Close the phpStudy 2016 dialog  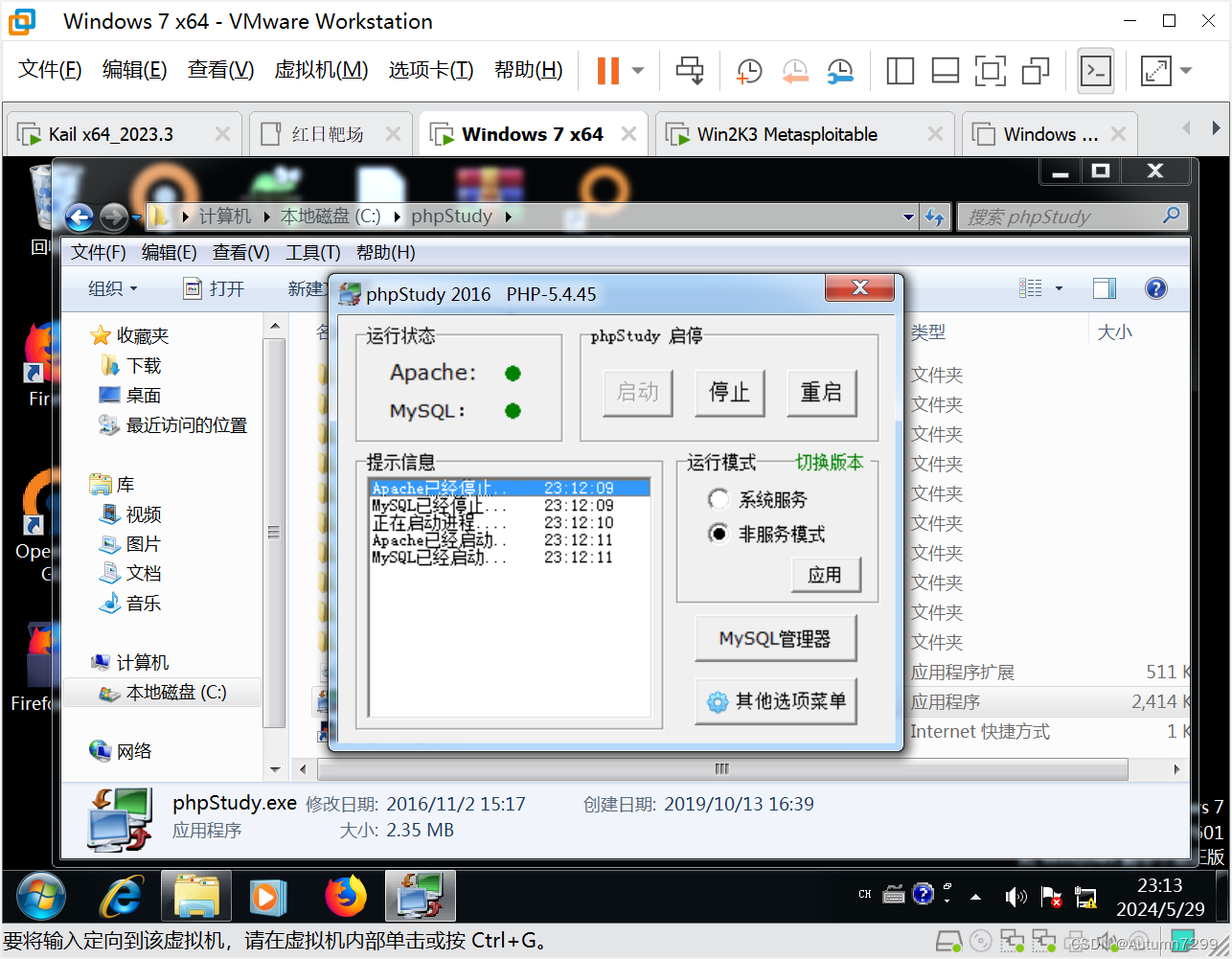(x=859, y=287)
